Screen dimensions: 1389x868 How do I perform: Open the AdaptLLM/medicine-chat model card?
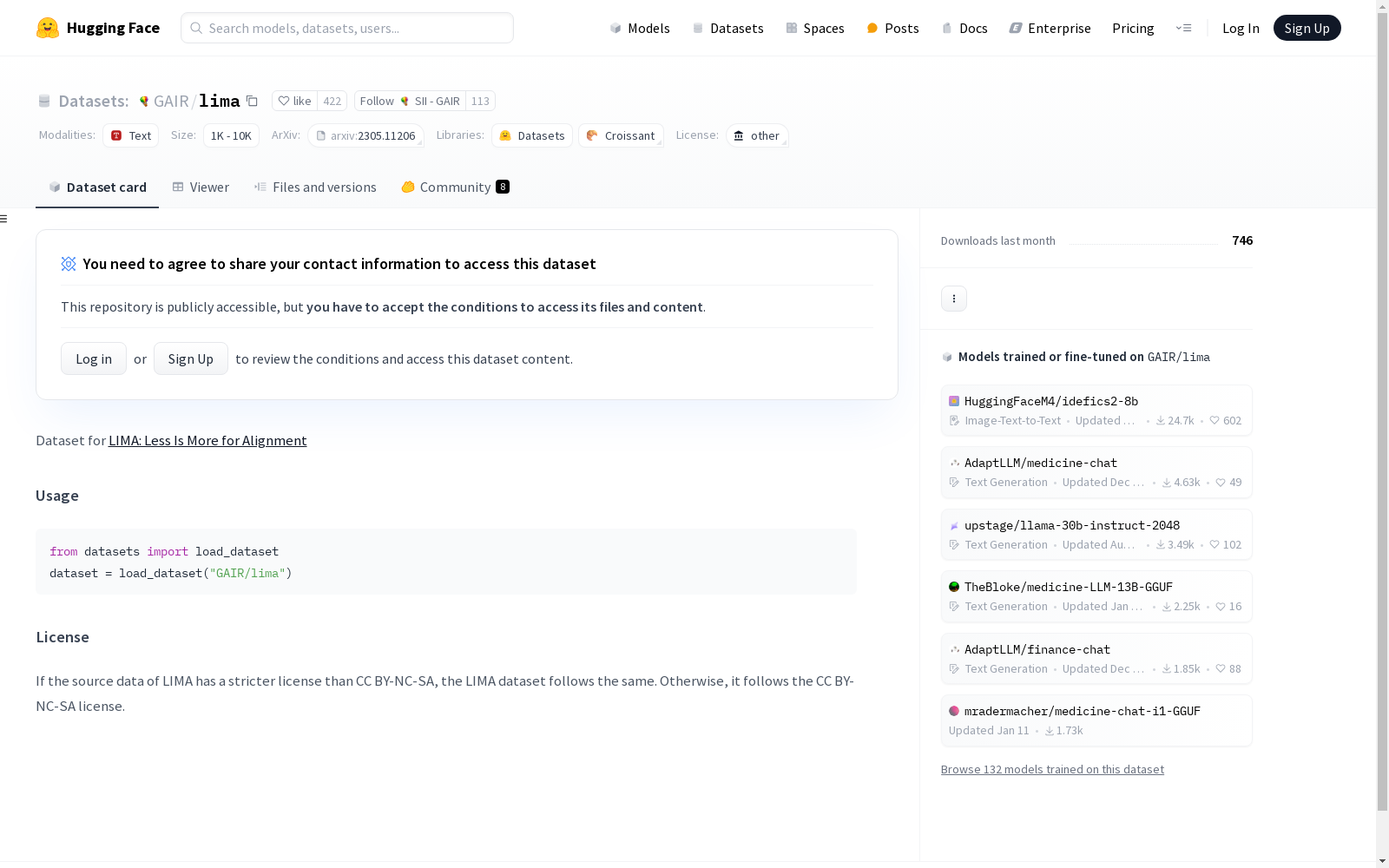tap(1096, 472)
